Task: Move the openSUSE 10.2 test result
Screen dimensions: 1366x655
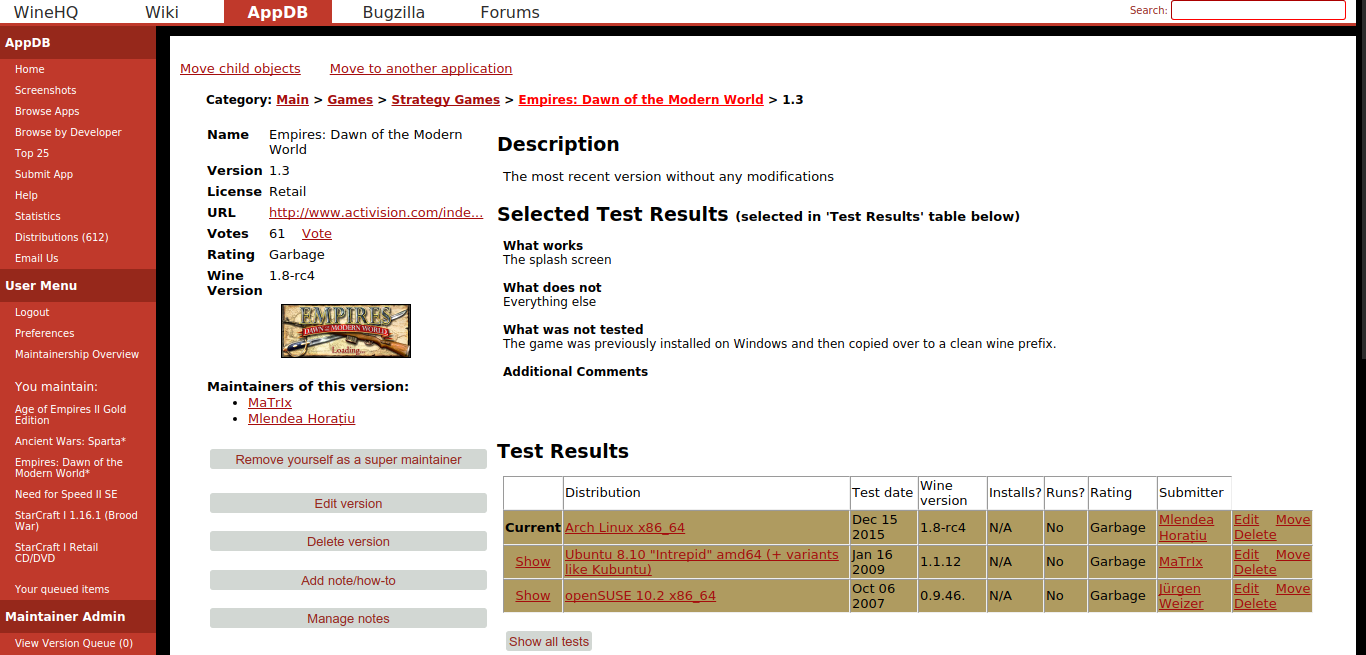Action: [1293, 588]
